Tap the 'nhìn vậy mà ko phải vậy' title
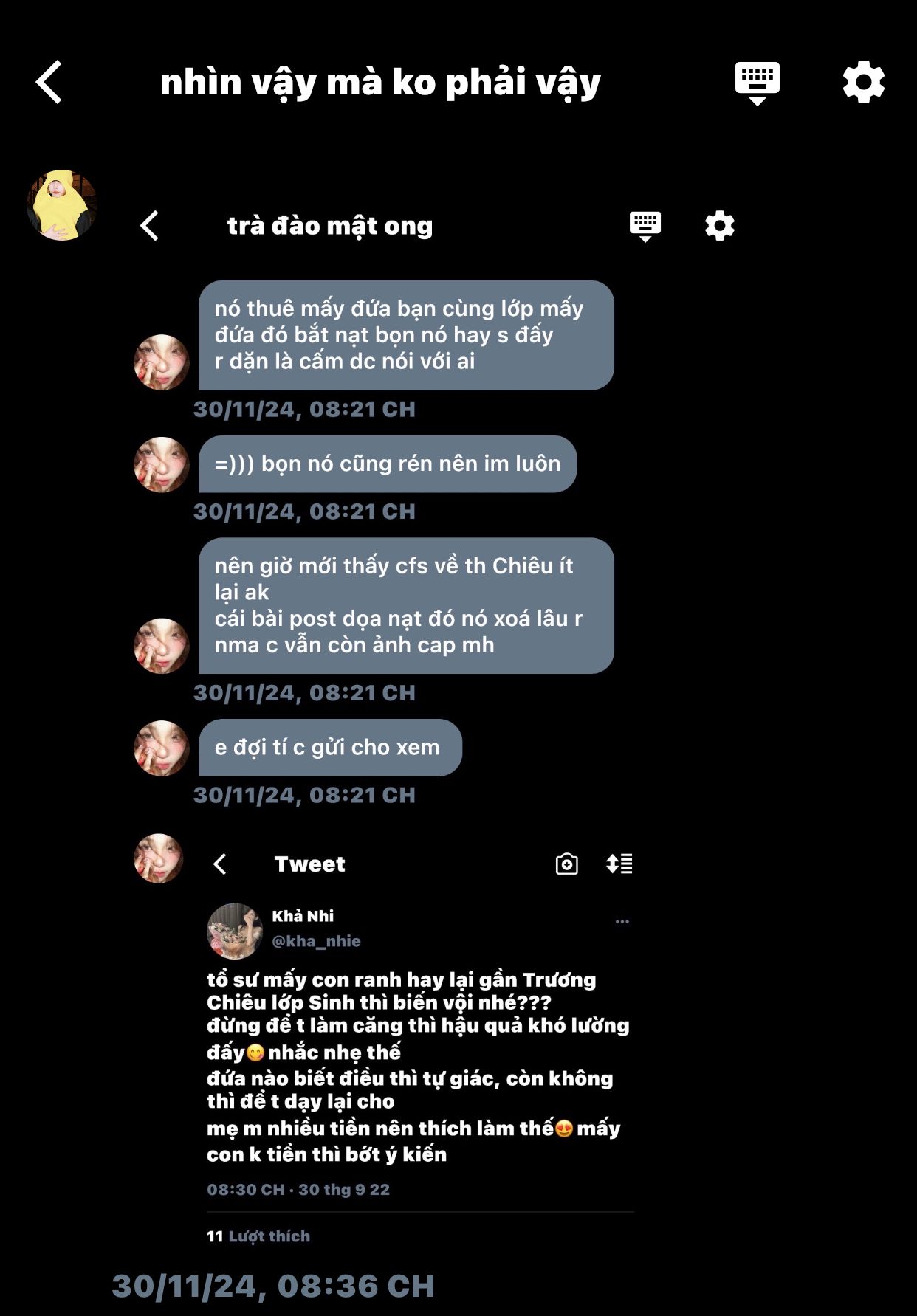The height and width of the screenshot is (1316, 917). [x=380, y=83]
